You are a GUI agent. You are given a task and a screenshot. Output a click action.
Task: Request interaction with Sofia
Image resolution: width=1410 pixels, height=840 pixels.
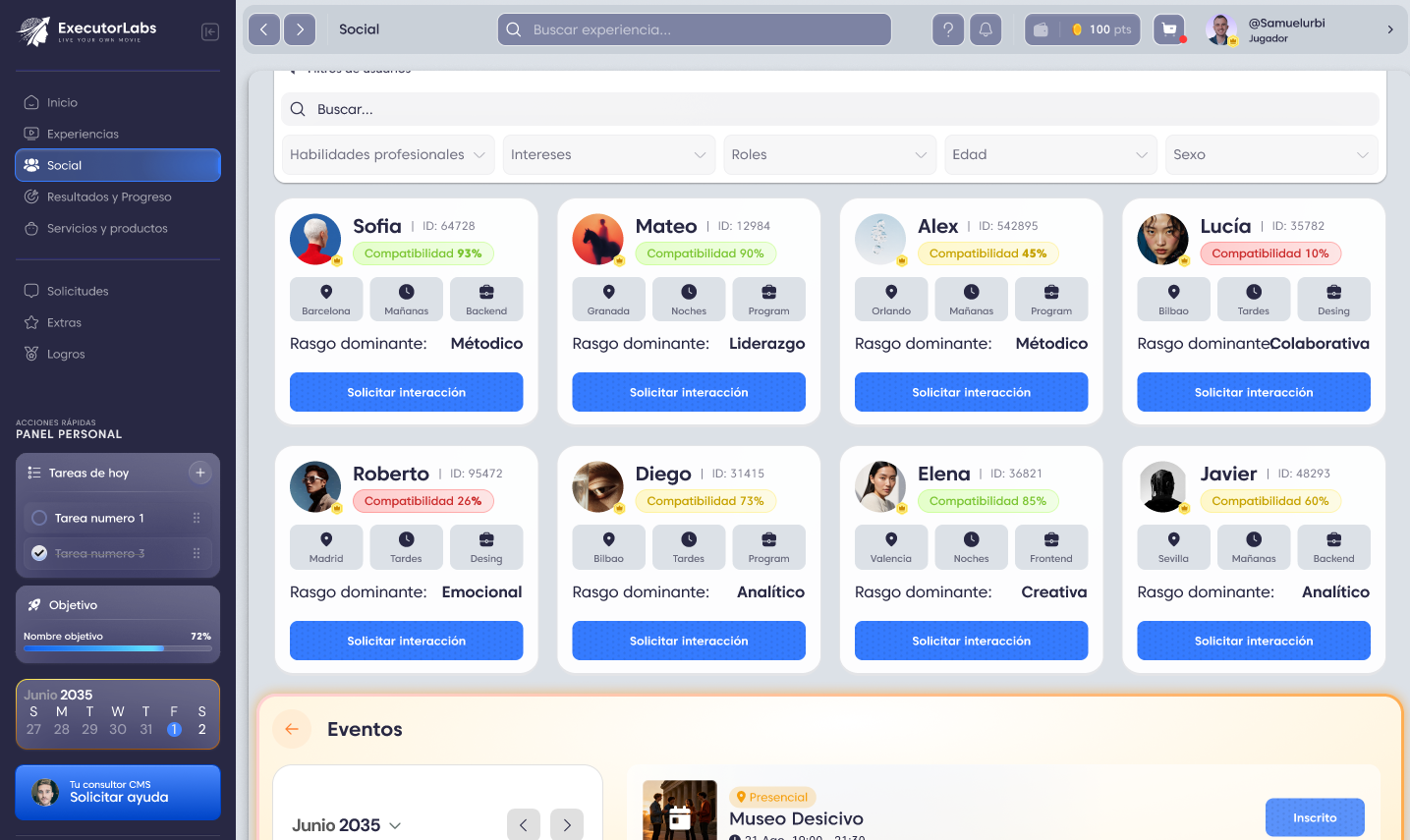tap(407, 392)
